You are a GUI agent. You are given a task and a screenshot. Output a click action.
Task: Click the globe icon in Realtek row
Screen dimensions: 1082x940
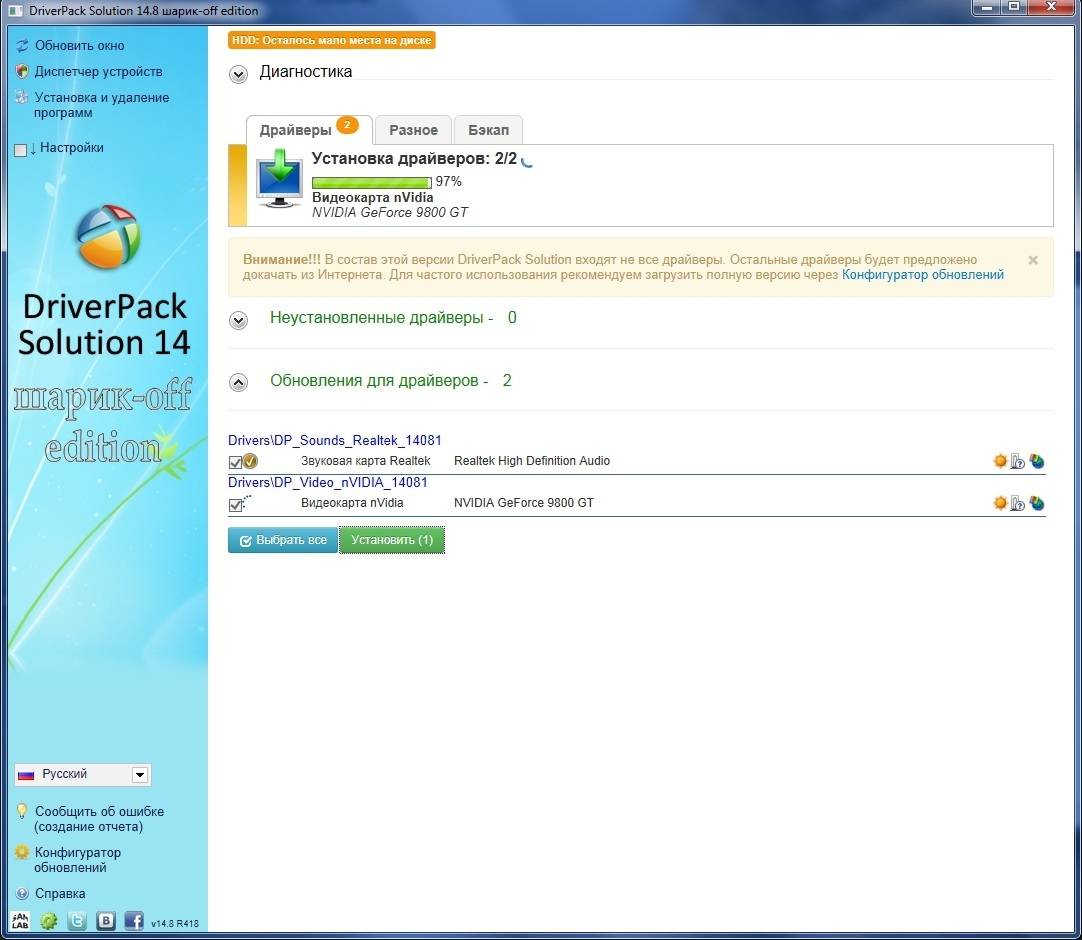(1036, 461)
